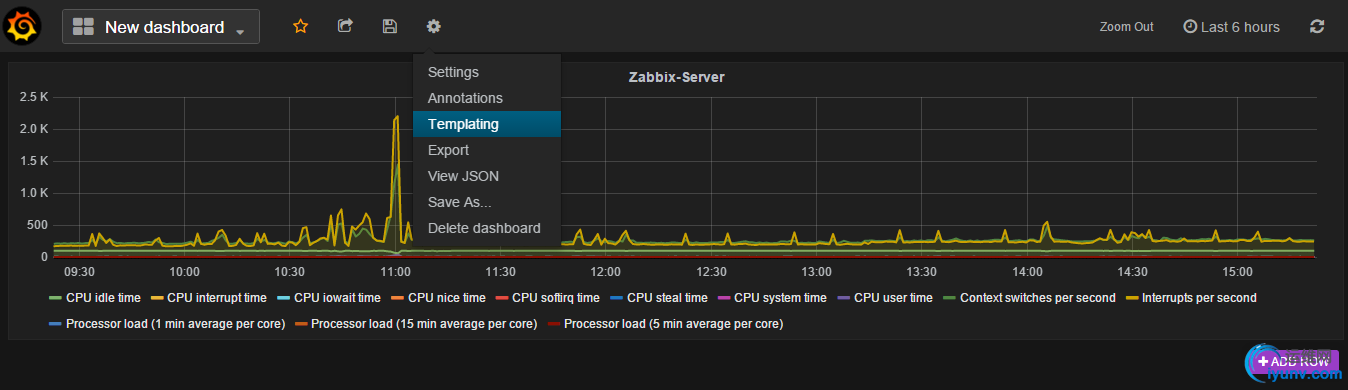This screenshot has height=390, width=1348.
Task: Open the Last 6 hours time picker
Action: tap(1231, 27)
